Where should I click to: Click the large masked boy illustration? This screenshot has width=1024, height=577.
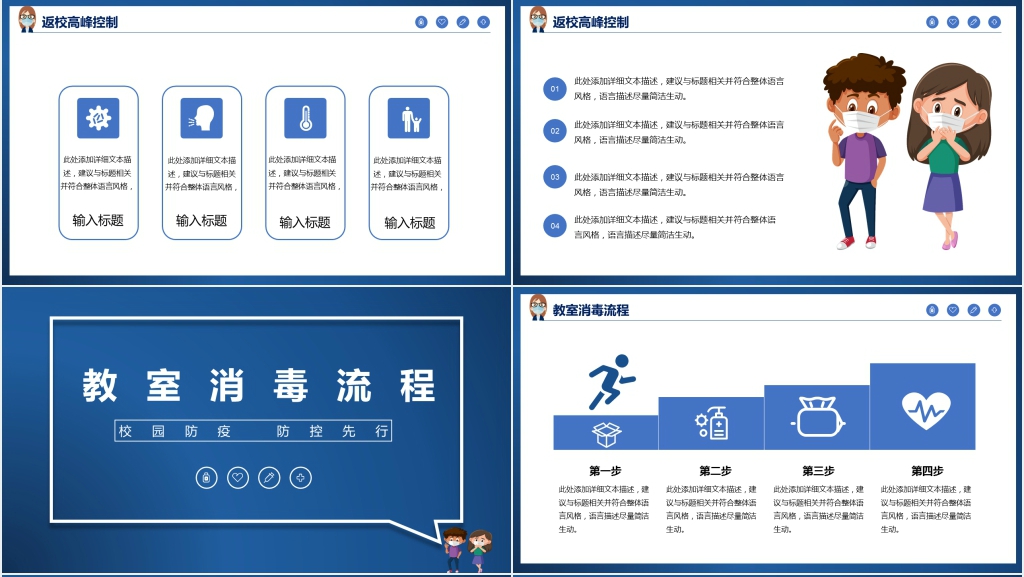click(x=856, y=150)
